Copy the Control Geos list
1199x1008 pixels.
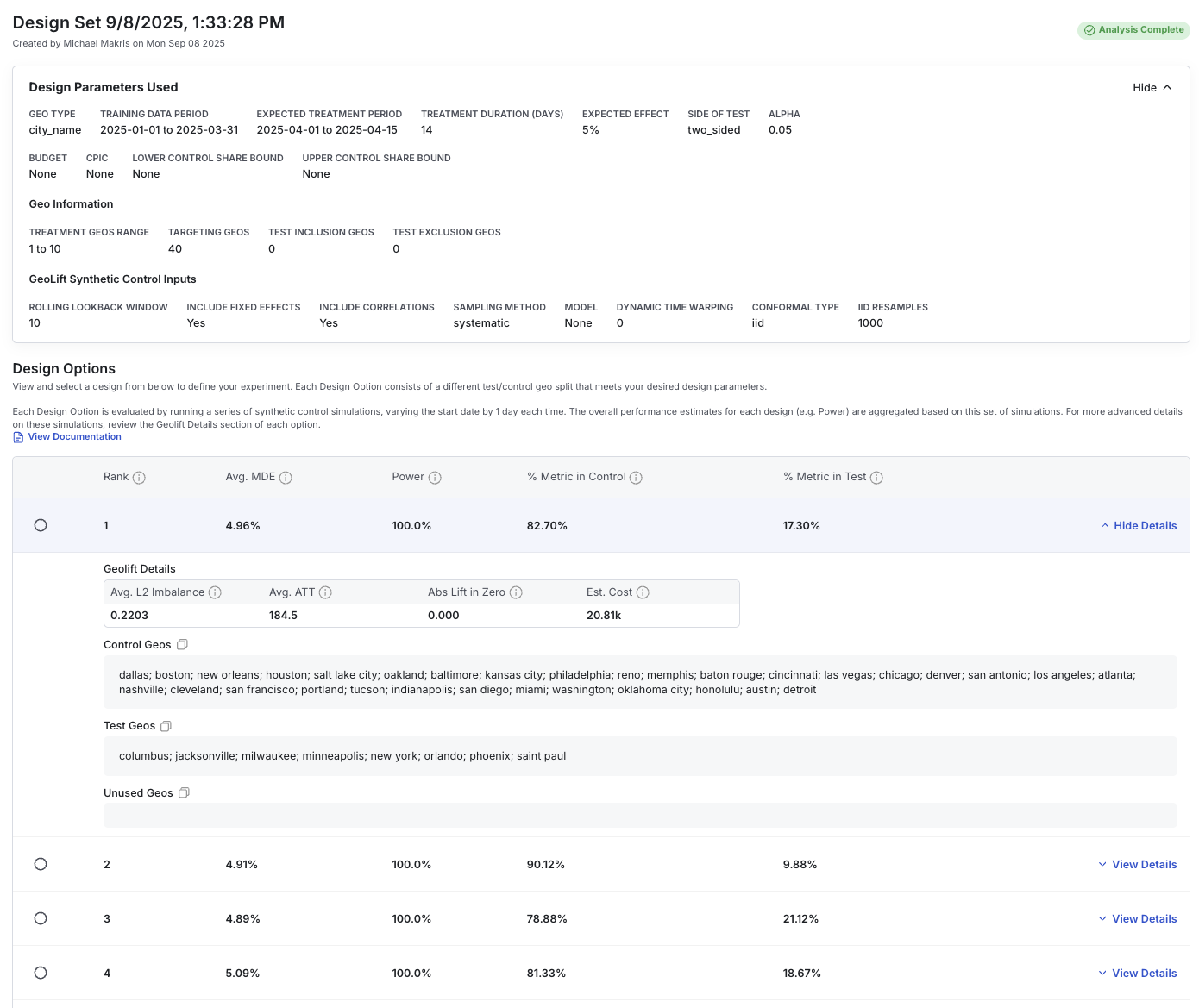point(182,644)
